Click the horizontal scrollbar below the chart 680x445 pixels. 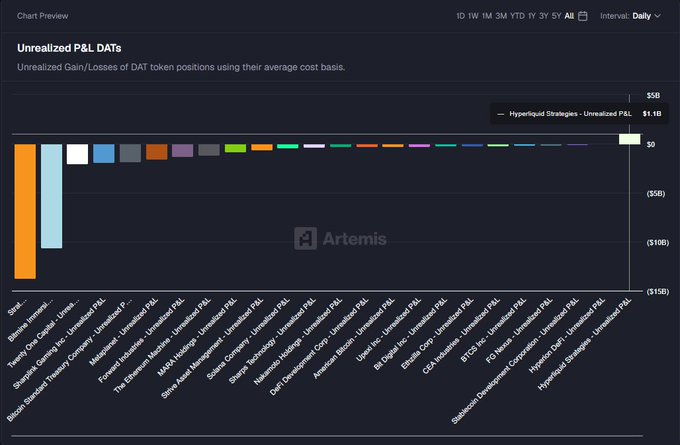327,435
